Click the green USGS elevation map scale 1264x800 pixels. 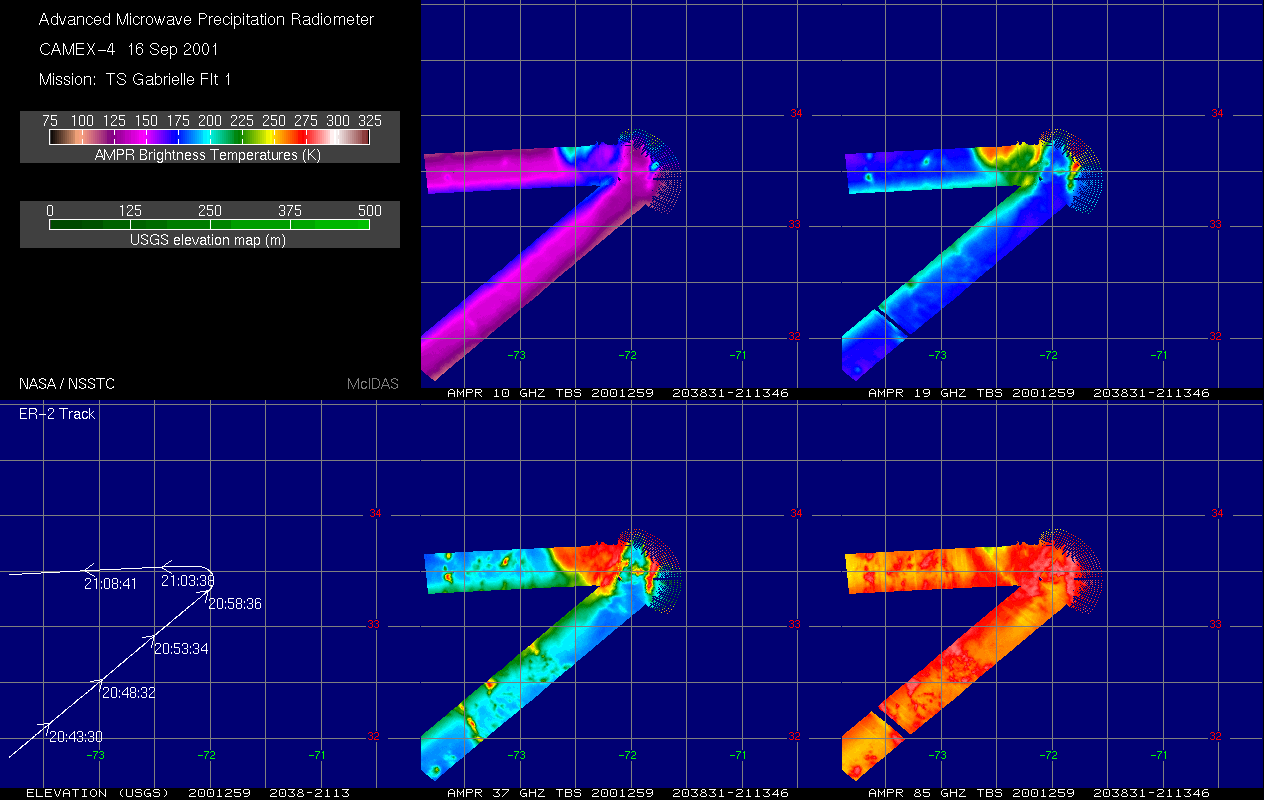pyautogui.click(x=210, y=225)
